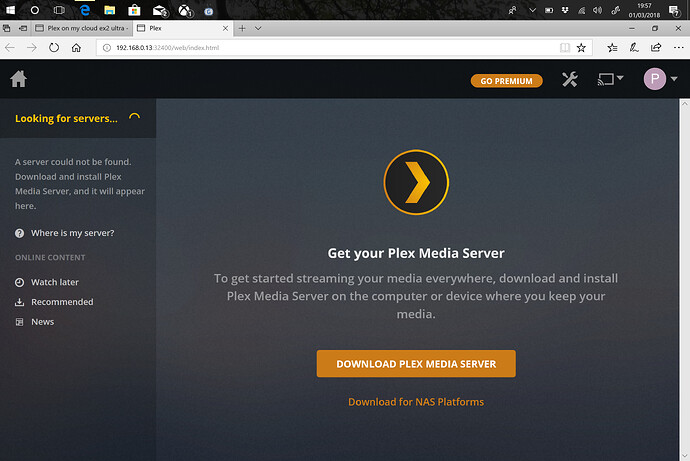Switch to Plex on my cloud ex2 ultra tab
Image resolution: width=690 pixels, height=461 pixels.
(x=82, y=28)
